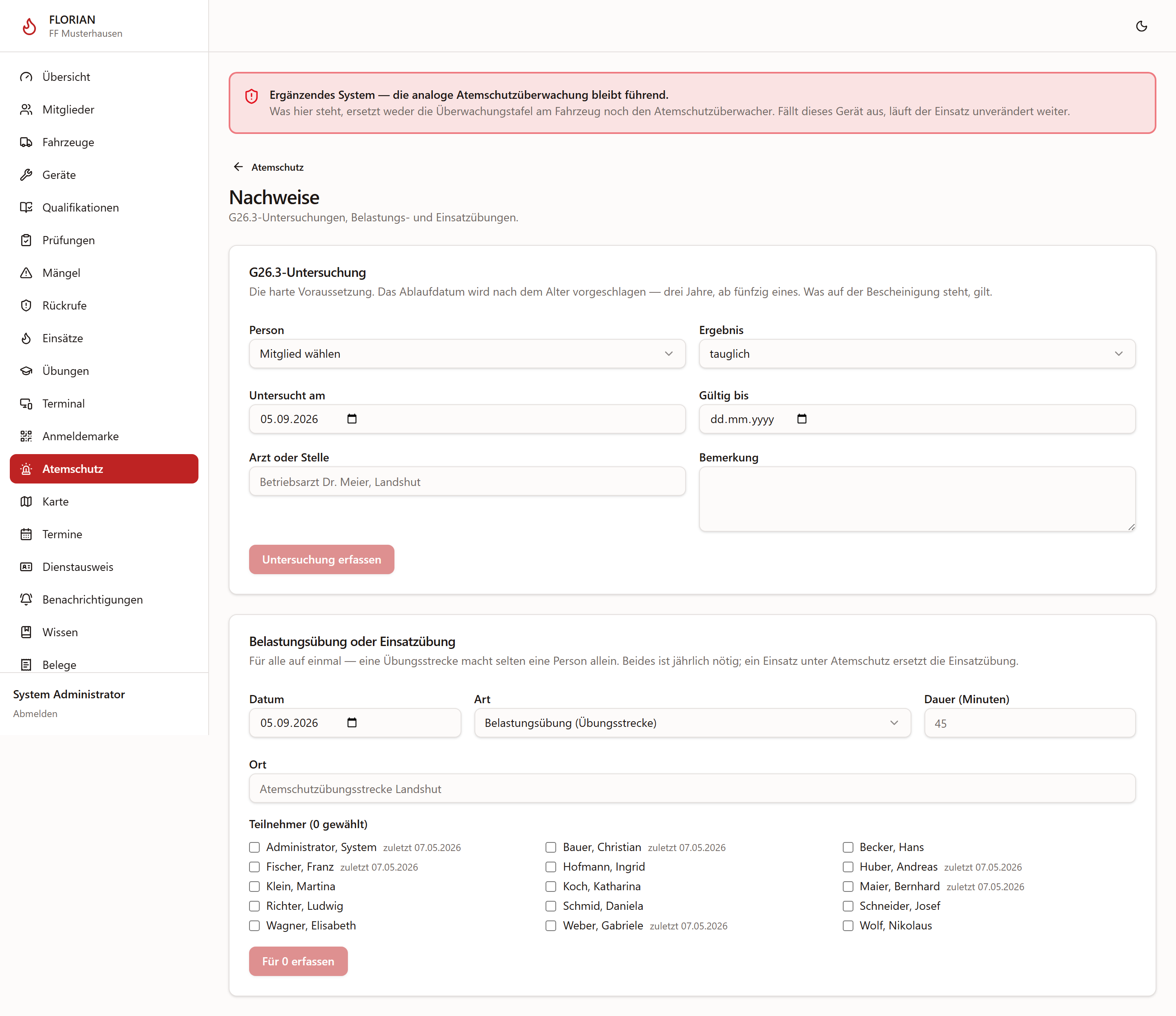Screen dimensions: 1176x1016
Task: Check the Bauer, Christian participant box
Action: pos(550,847)
